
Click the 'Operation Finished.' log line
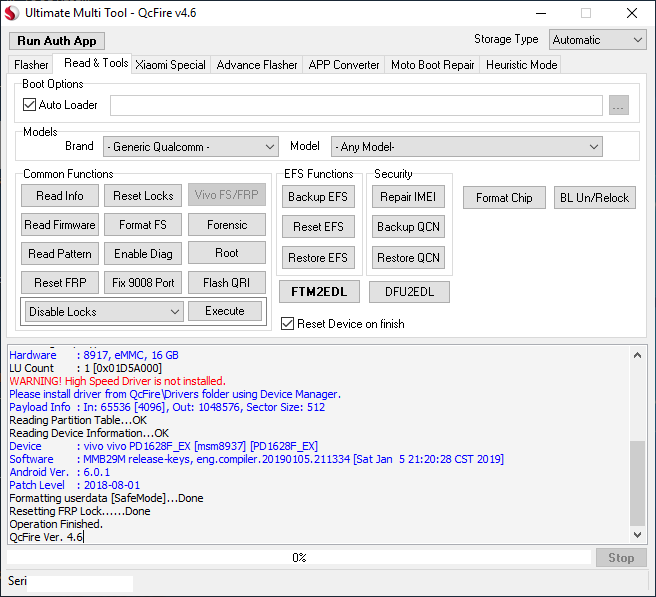click(x=56, y=524)
